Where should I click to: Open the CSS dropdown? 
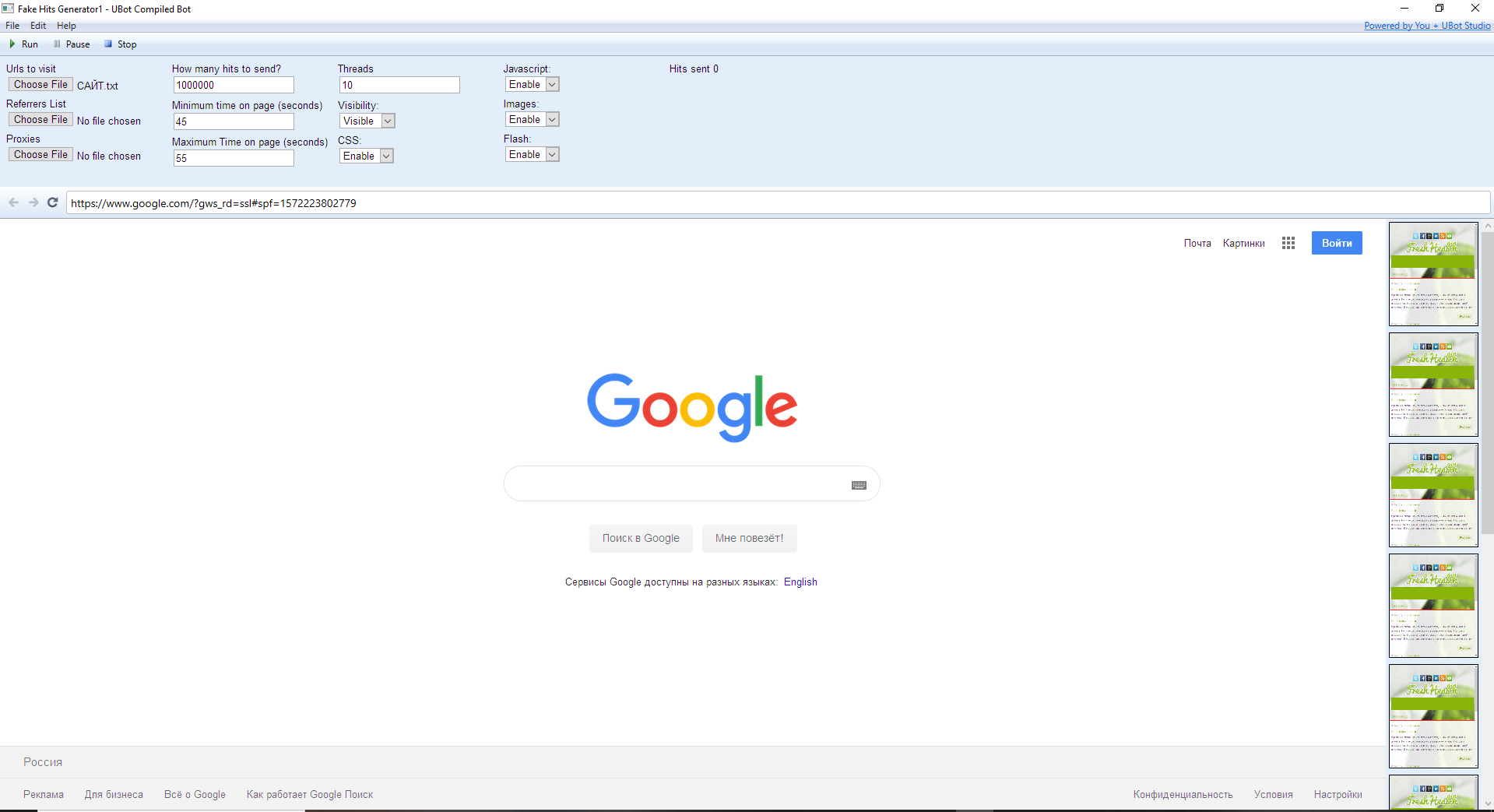367,156
